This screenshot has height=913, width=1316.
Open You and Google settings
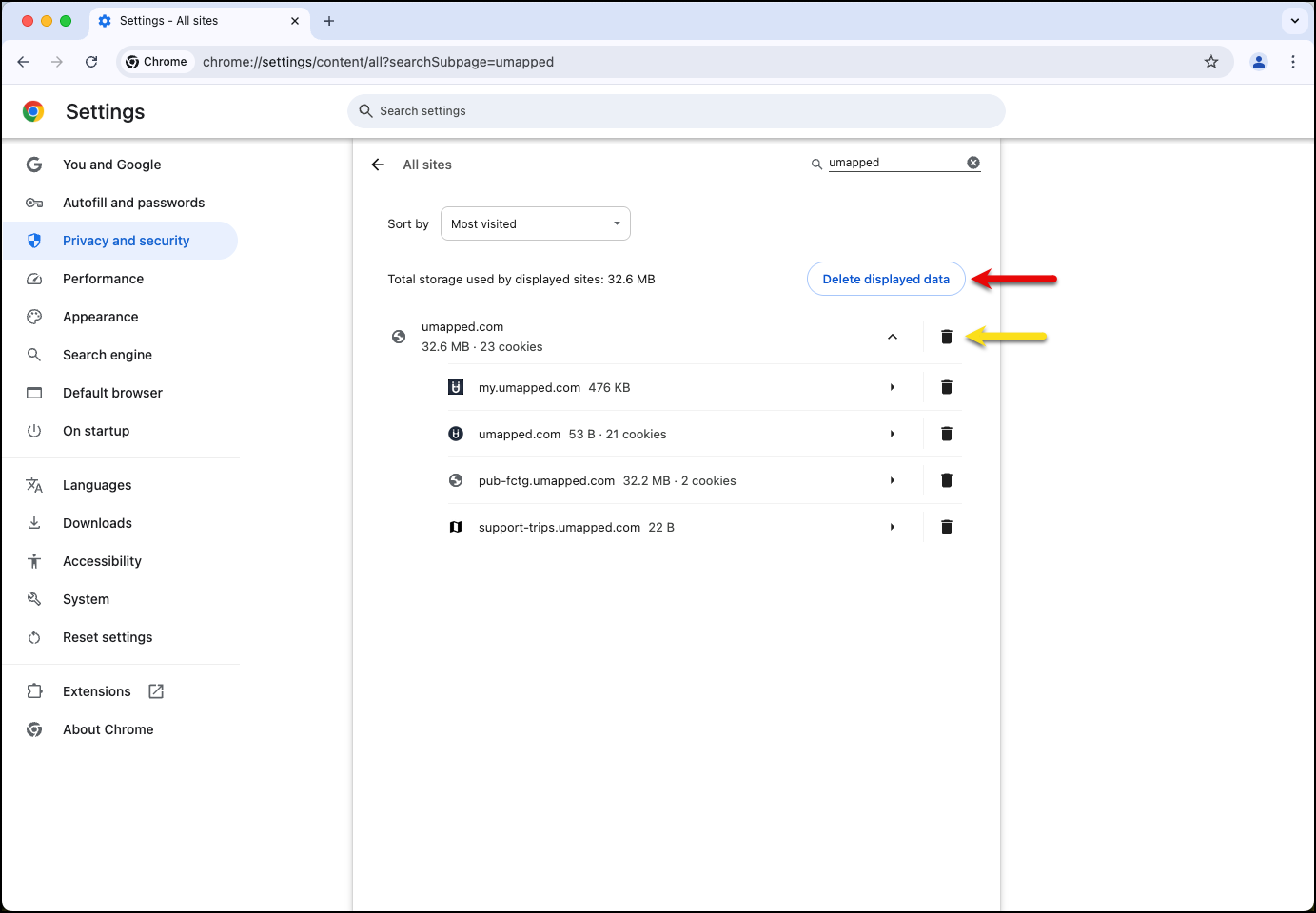(x=120, y=165)
